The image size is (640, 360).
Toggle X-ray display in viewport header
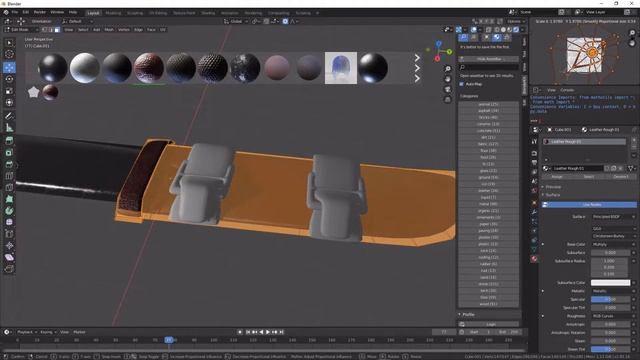[x=488, y=29]
